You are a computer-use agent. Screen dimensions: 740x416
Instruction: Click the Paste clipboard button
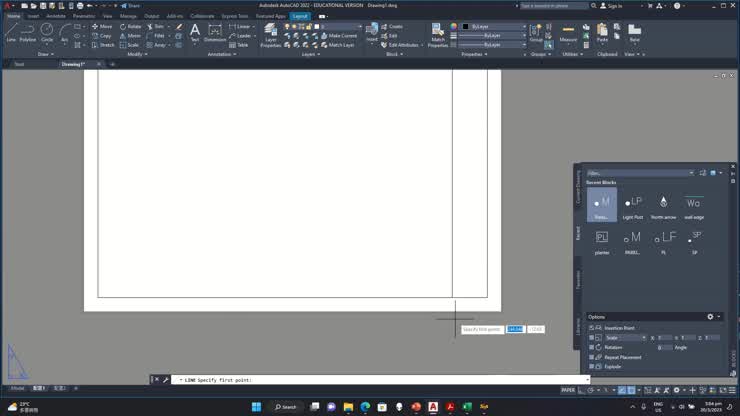click(602, 33)
